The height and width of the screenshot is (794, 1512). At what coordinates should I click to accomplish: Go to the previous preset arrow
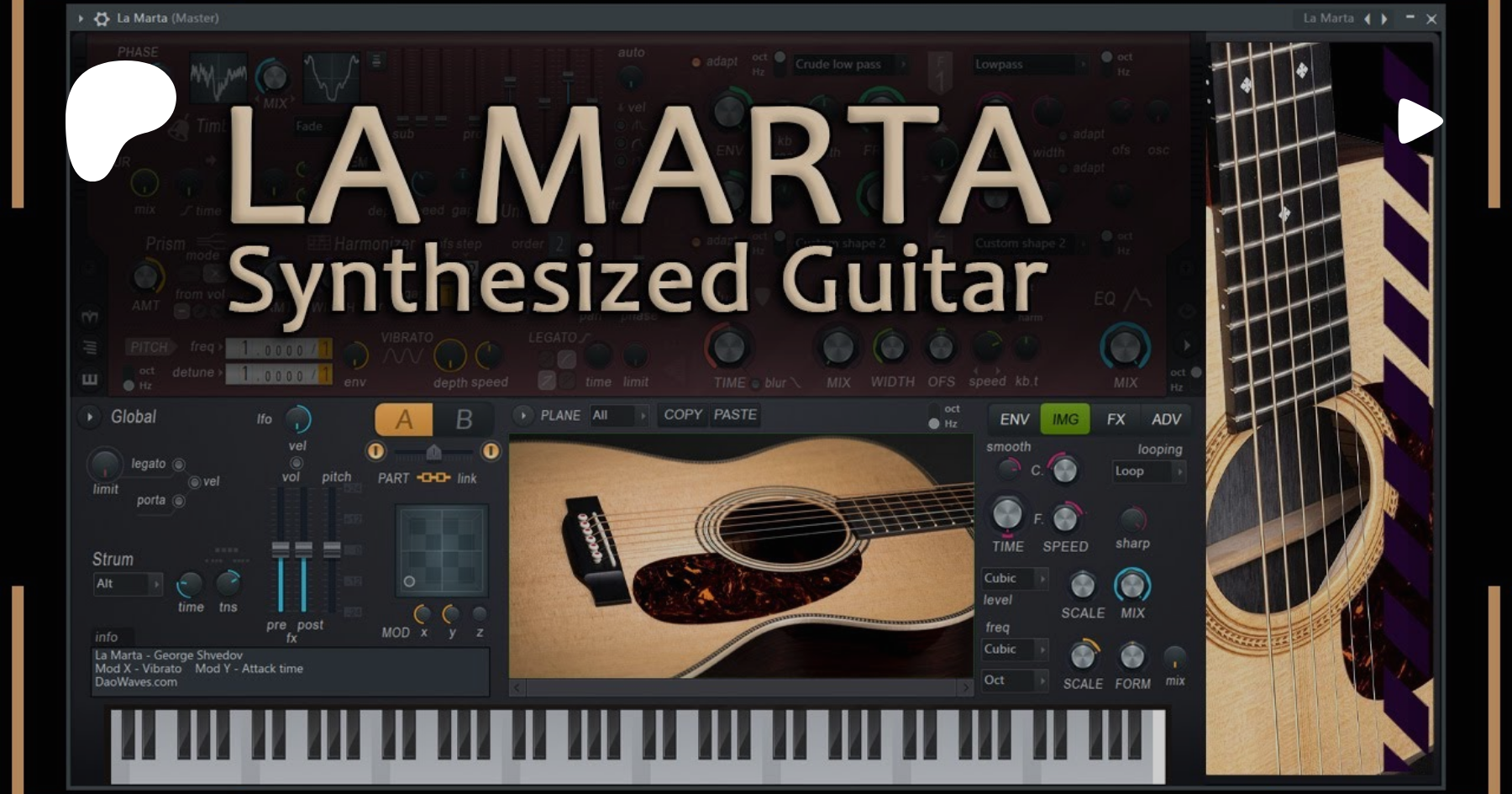(x=1367, y=18)
